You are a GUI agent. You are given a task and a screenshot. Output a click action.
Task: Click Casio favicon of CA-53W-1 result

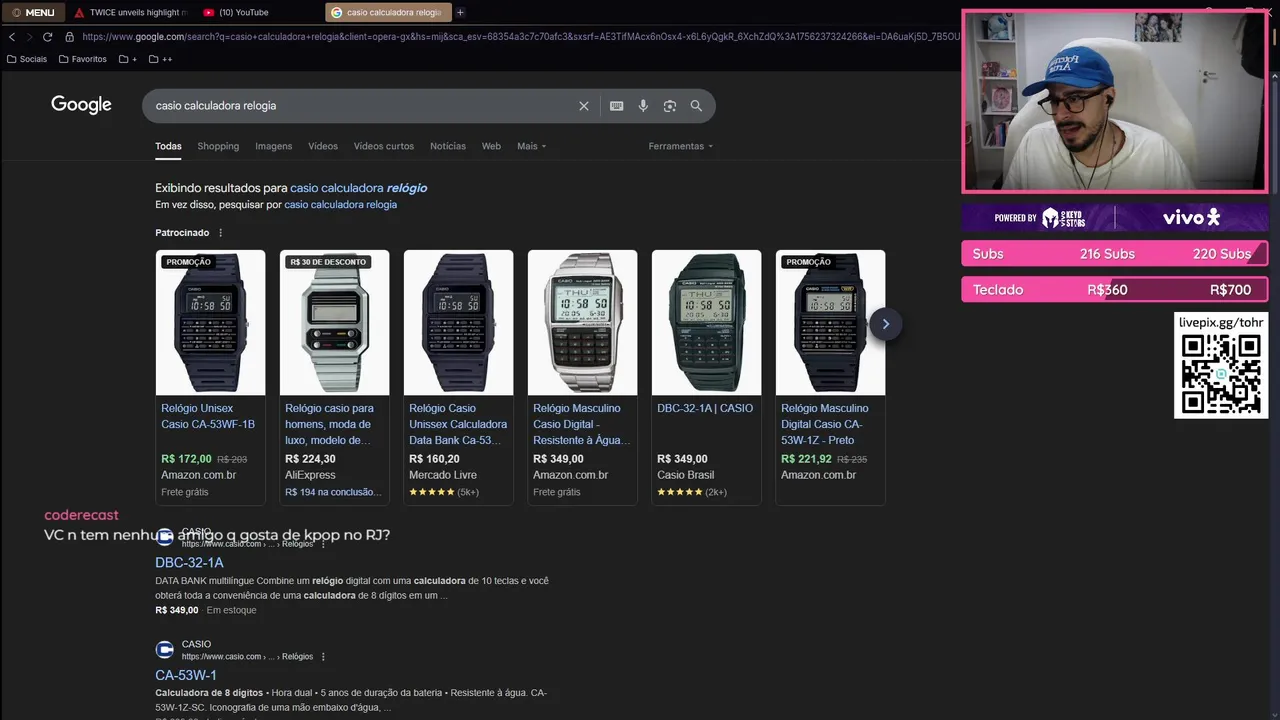tap(164, 650)
